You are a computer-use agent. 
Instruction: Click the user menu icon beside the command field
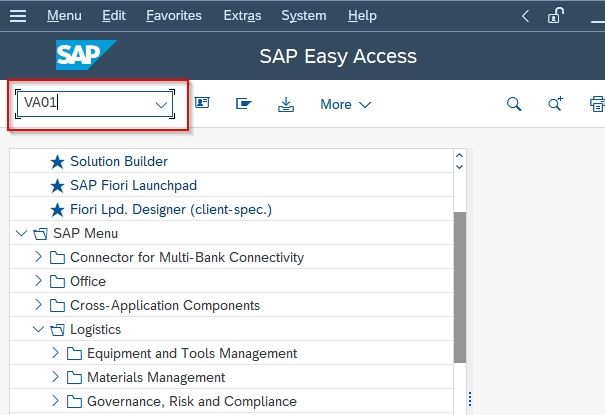coord(202,103)
